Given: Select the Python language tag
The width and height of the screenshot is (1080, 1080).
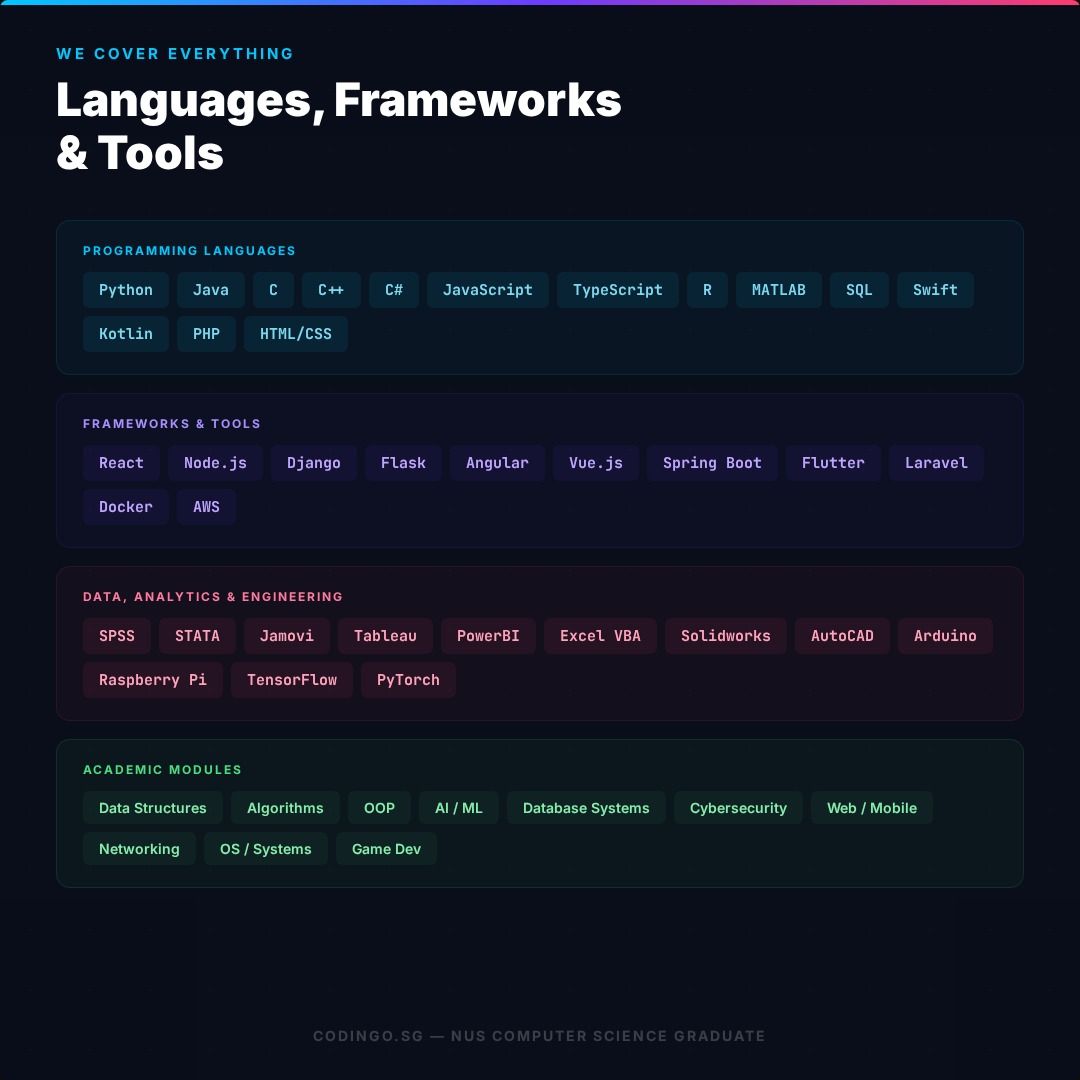Looking at the screenshot, I should (126, 290).
